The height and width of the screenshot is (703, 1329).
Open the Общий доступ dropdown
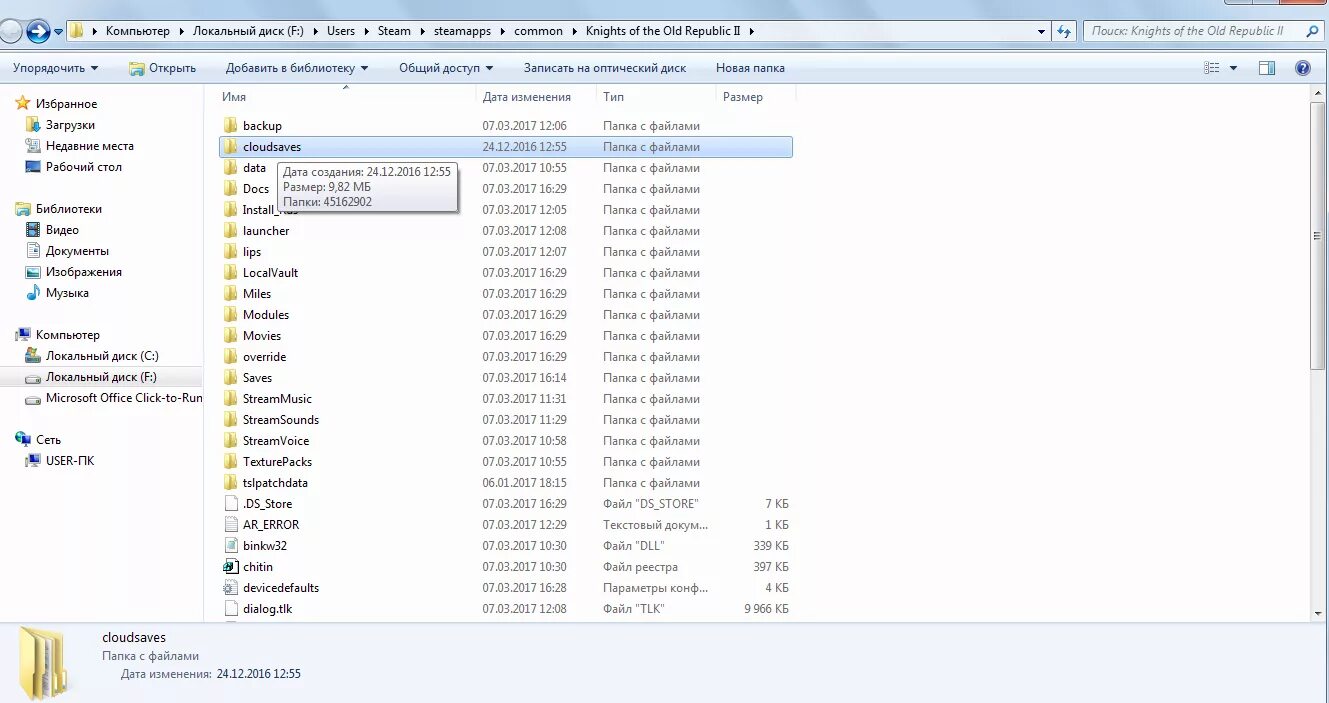pyautogui.click(x=446, y=68)
